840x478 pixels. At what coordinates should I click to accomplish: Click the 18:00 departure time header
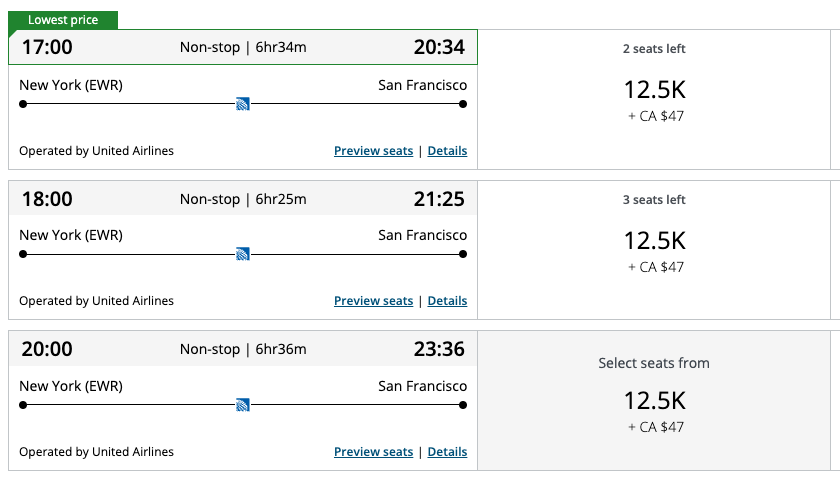[47, 199]
